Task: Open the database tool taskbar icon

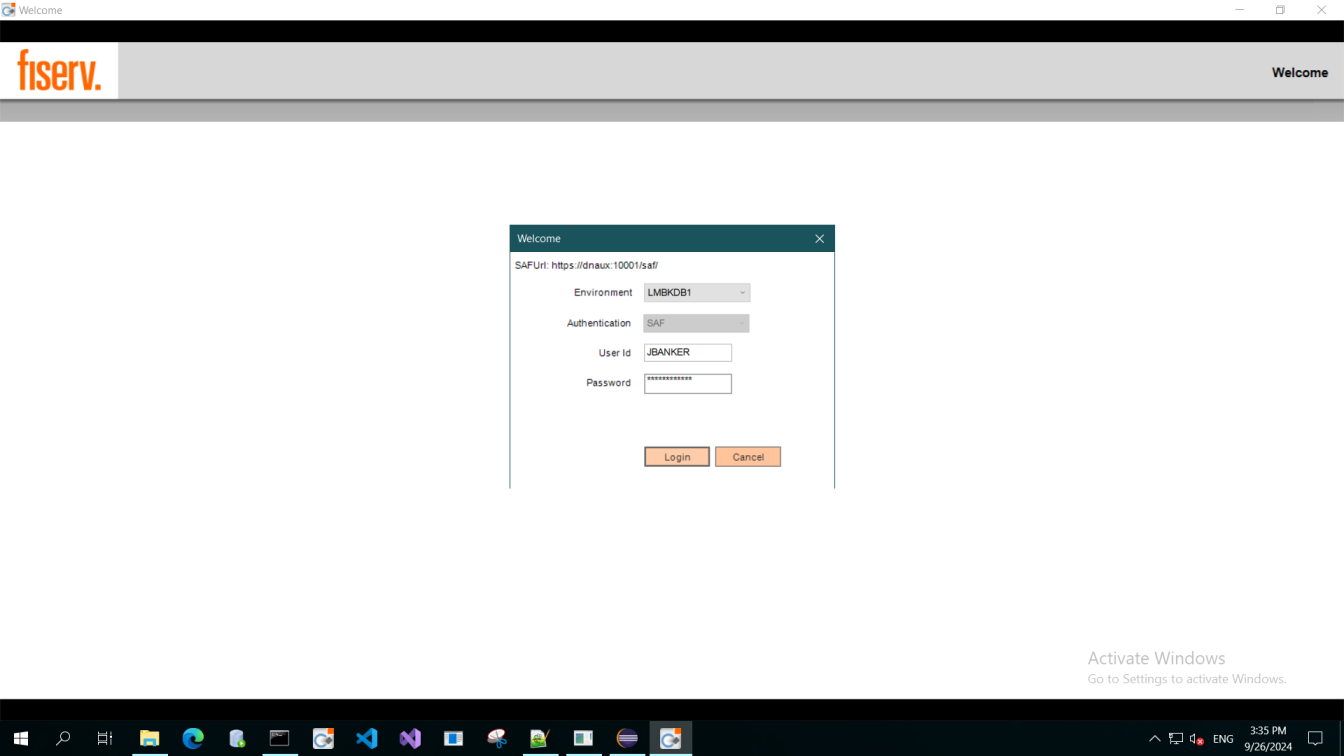Action: pyautogui.click(x=237, y=739)
